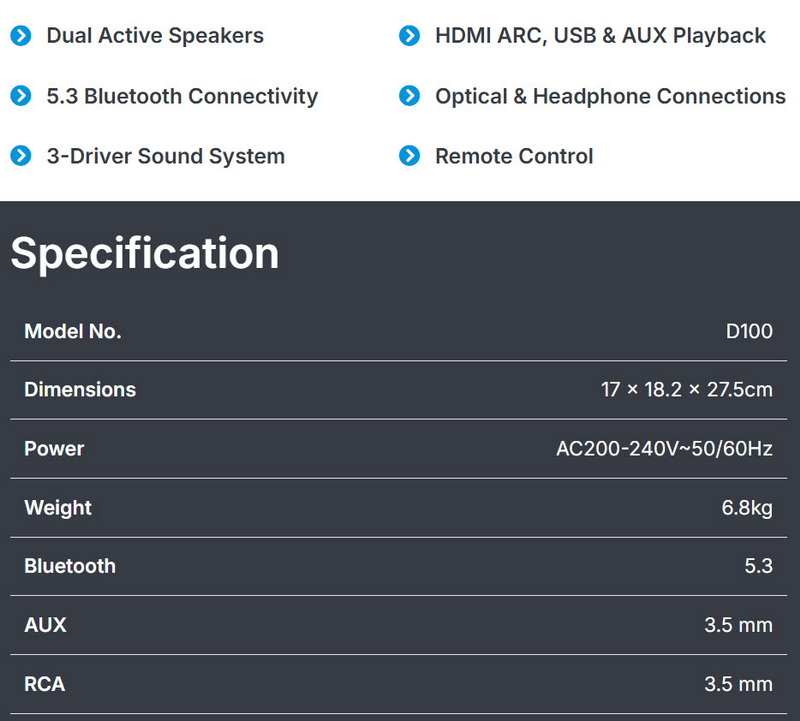Click the 3-Driver Sound System text
800x721 pixels.
(165, 156)
